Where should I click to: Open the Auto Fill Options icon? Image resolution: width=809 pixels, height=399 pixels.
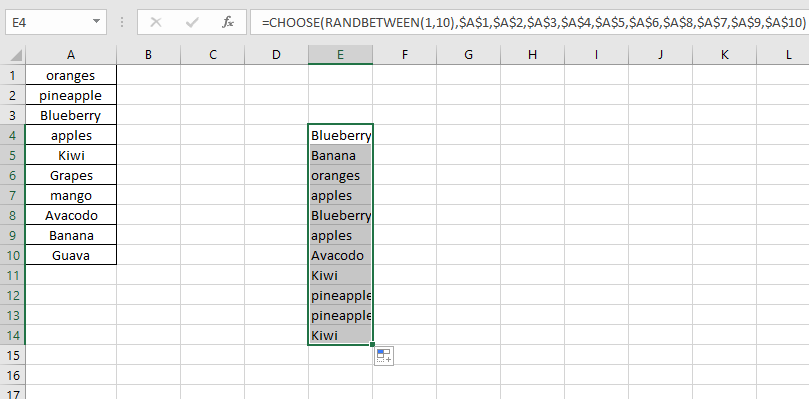[x=384, y=356]
